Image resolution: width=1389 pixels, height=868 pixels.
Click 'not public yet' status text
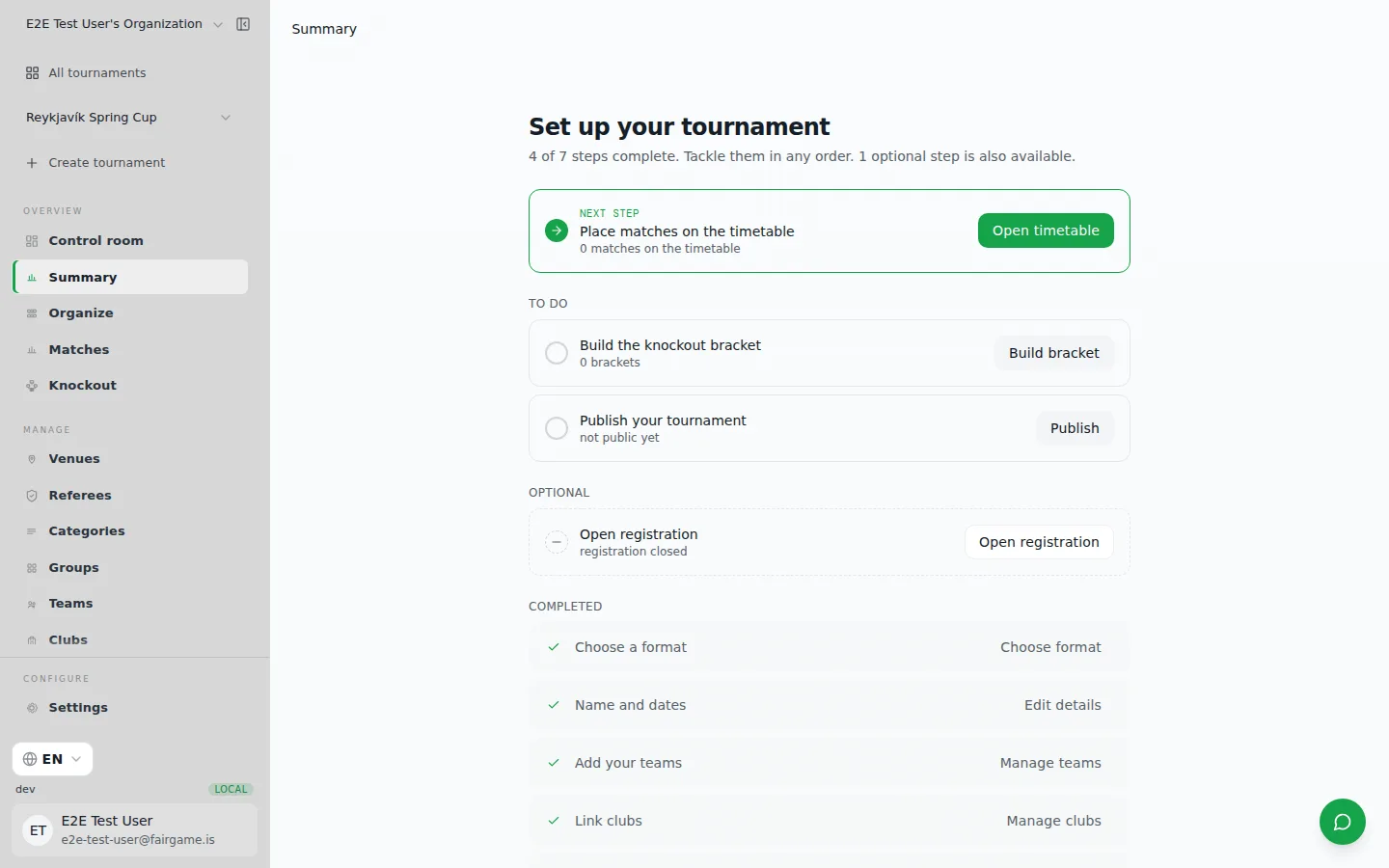tap(619, 438)
